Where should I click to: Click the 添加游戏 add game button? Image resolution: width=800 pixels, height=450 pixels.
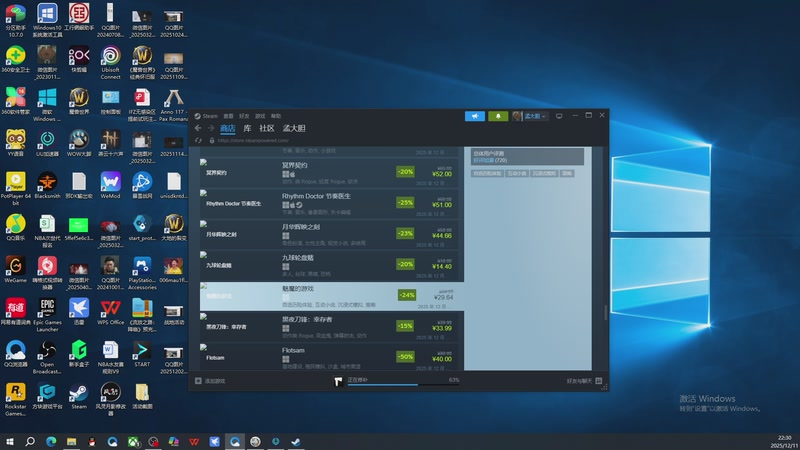tap(210, 381)
